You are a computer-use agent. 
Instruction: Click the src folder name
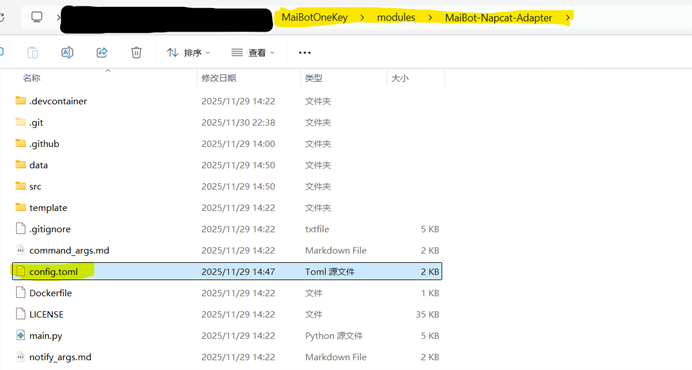tap(35, 186)
